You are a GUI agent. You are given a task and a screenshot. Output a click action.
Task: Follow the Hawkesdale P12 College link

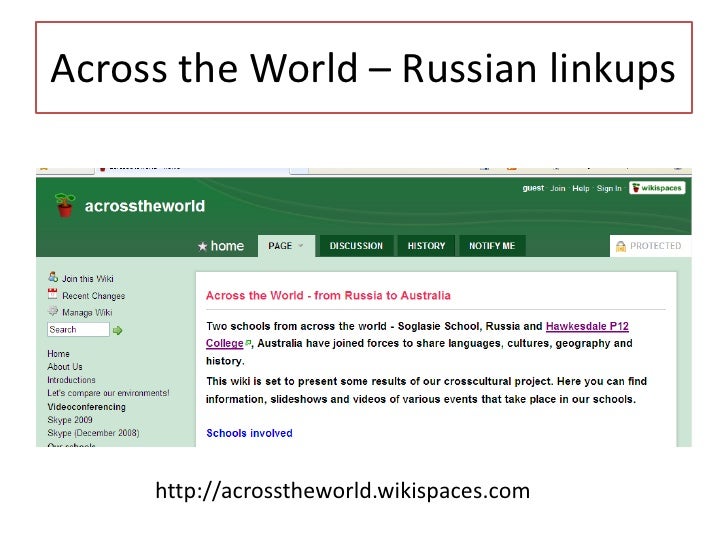coord(587,326)
